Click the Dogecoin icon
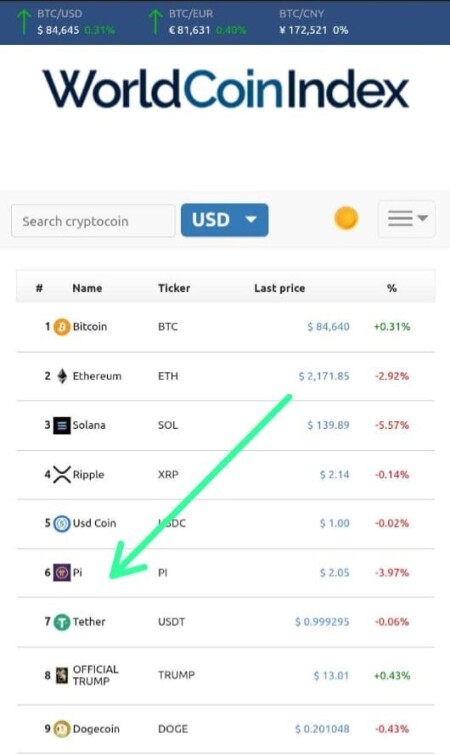The height and width of the screenshot is (756, 450). (x=62, y=729)
